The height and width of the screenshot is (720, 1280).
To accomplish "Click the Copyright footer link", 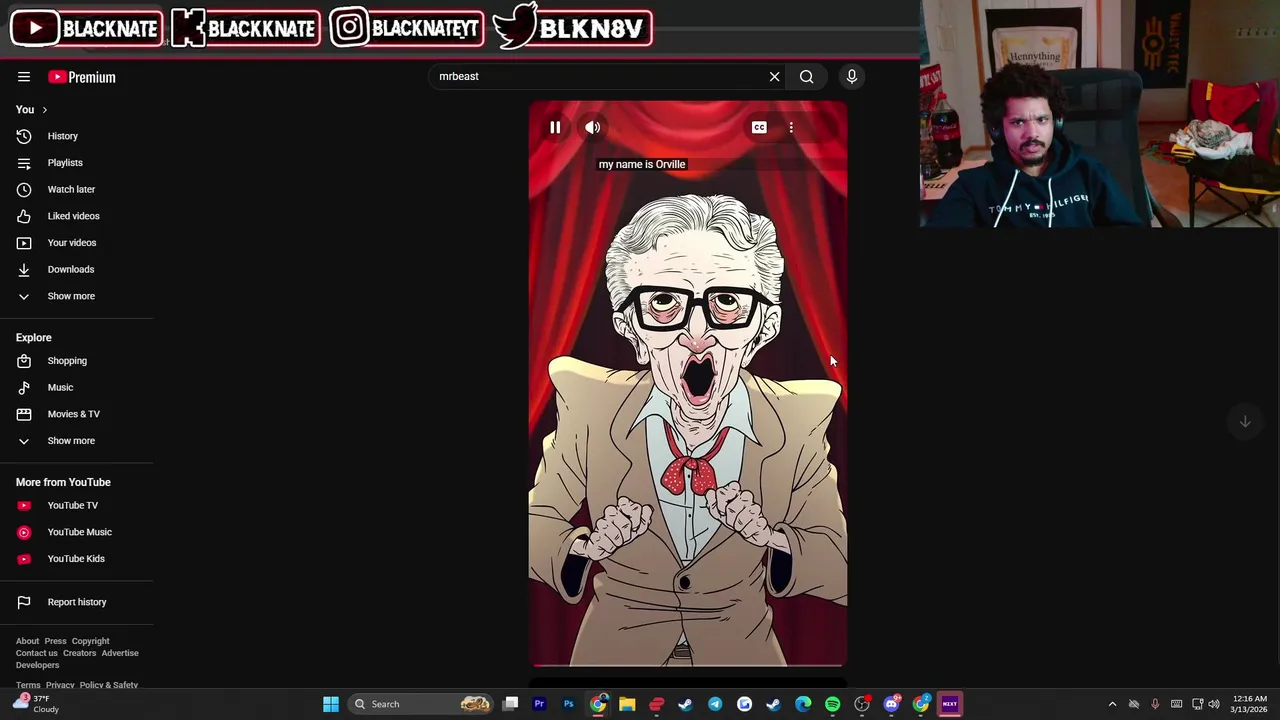I will (90, 641).
